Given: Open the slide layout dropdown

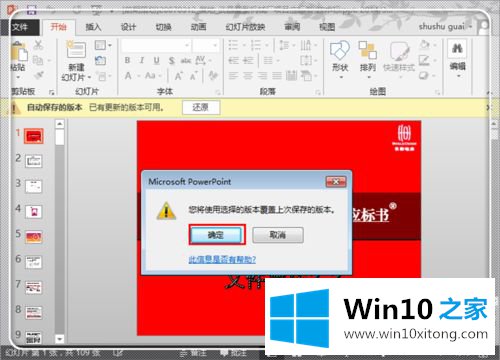Looking at the screenshot, I should 103,45.
